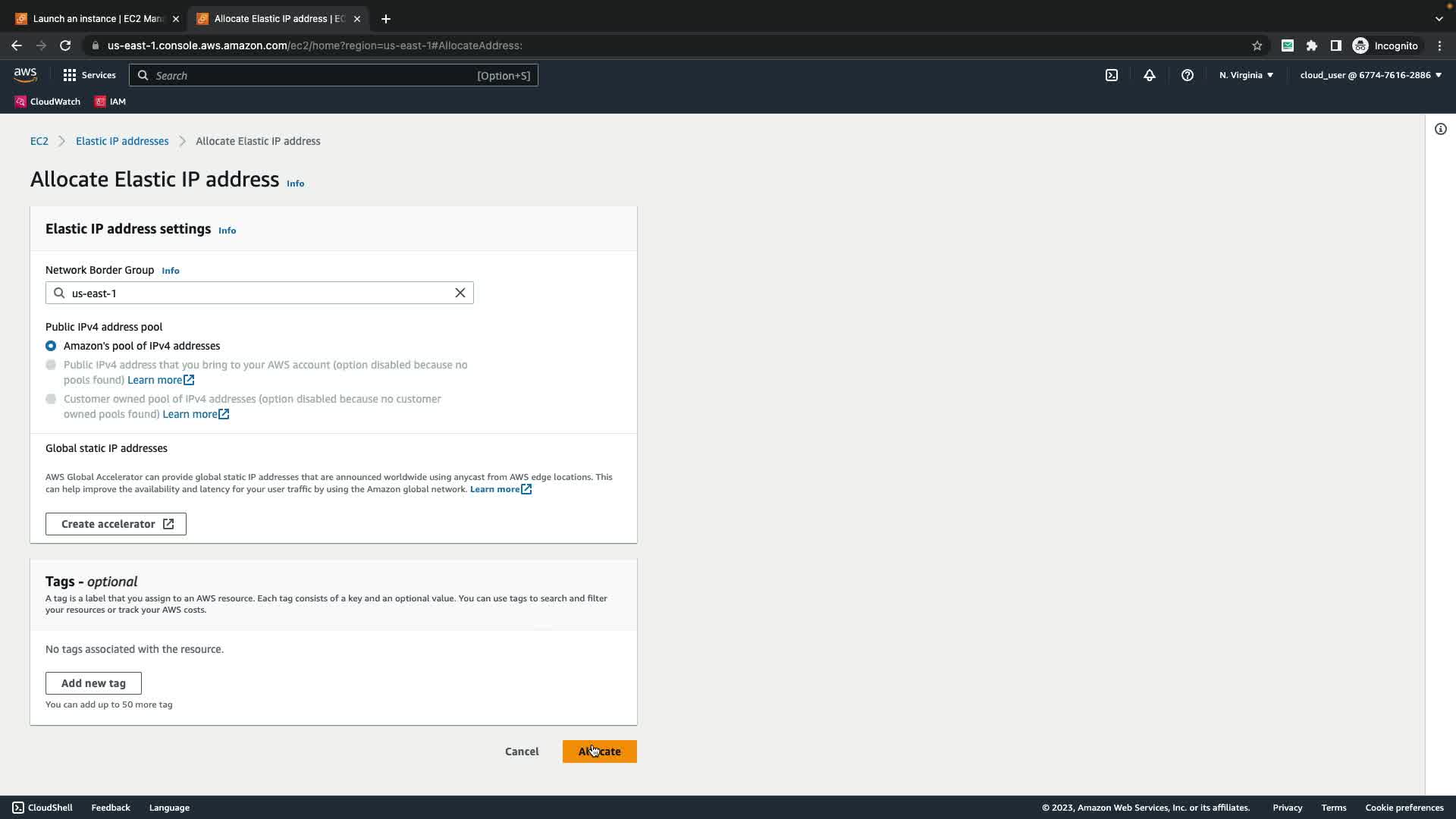The image size is (1456, 819).
Task: Click the AWS logo home icon
Action: click(25, 75)
